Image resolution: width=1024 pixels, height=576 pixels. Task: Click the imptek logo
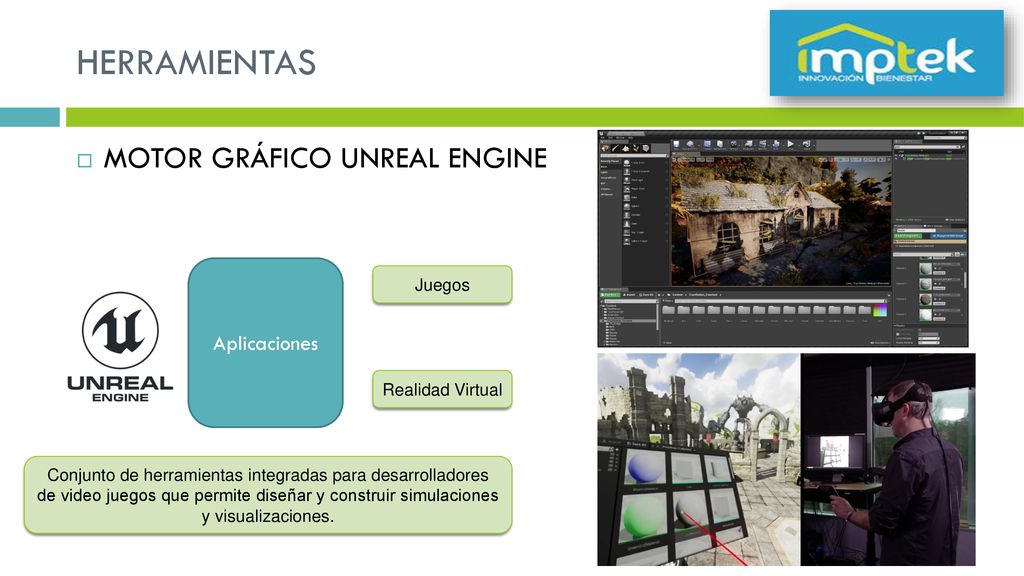[886, 54]
